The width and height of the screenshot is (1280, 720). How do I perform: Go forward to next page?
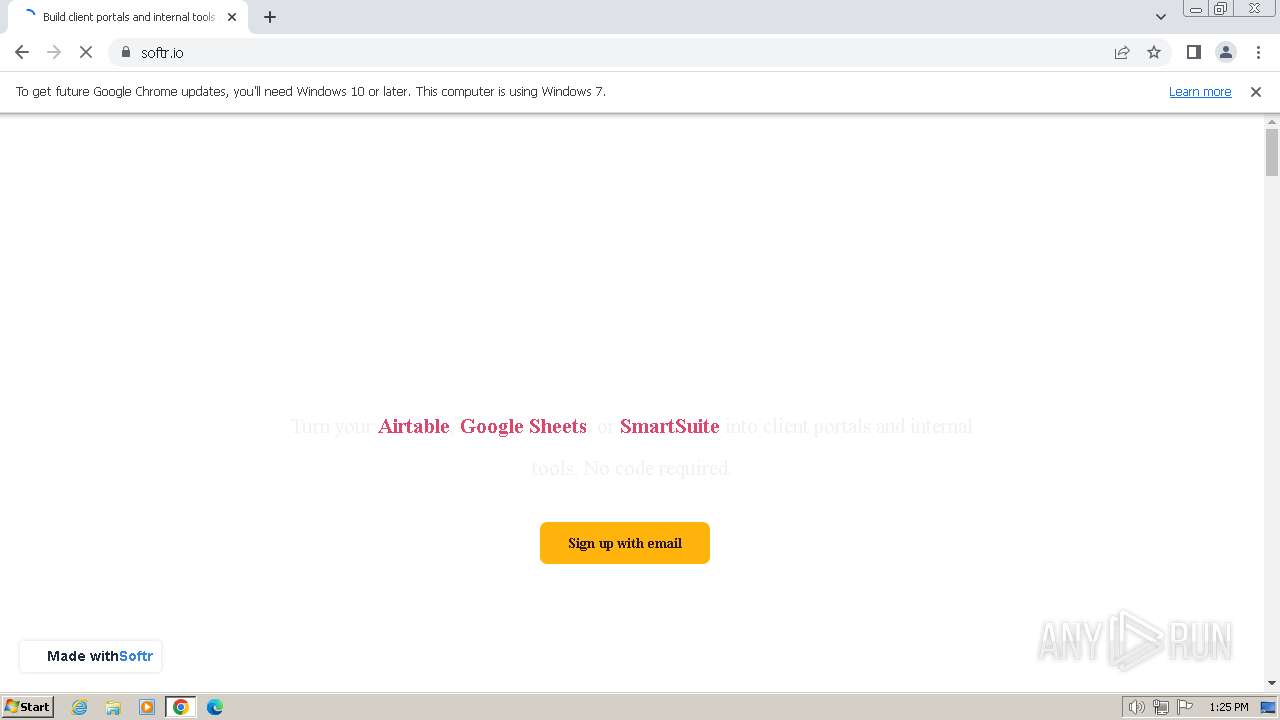pos(54,52)
